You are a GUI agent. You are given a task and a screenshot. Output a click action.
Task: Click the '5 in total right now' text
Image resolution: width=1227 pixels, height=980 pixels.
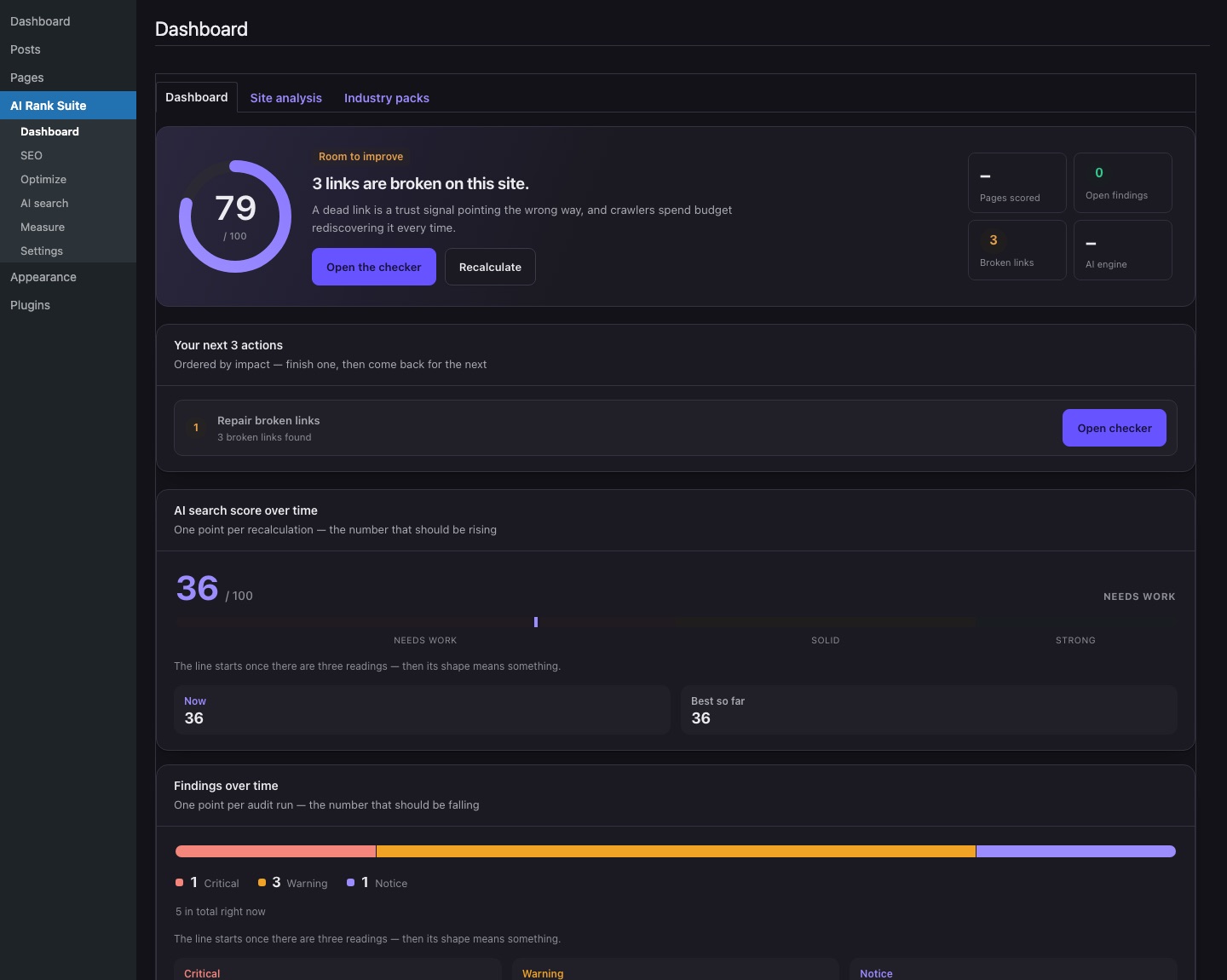(221, 912)
